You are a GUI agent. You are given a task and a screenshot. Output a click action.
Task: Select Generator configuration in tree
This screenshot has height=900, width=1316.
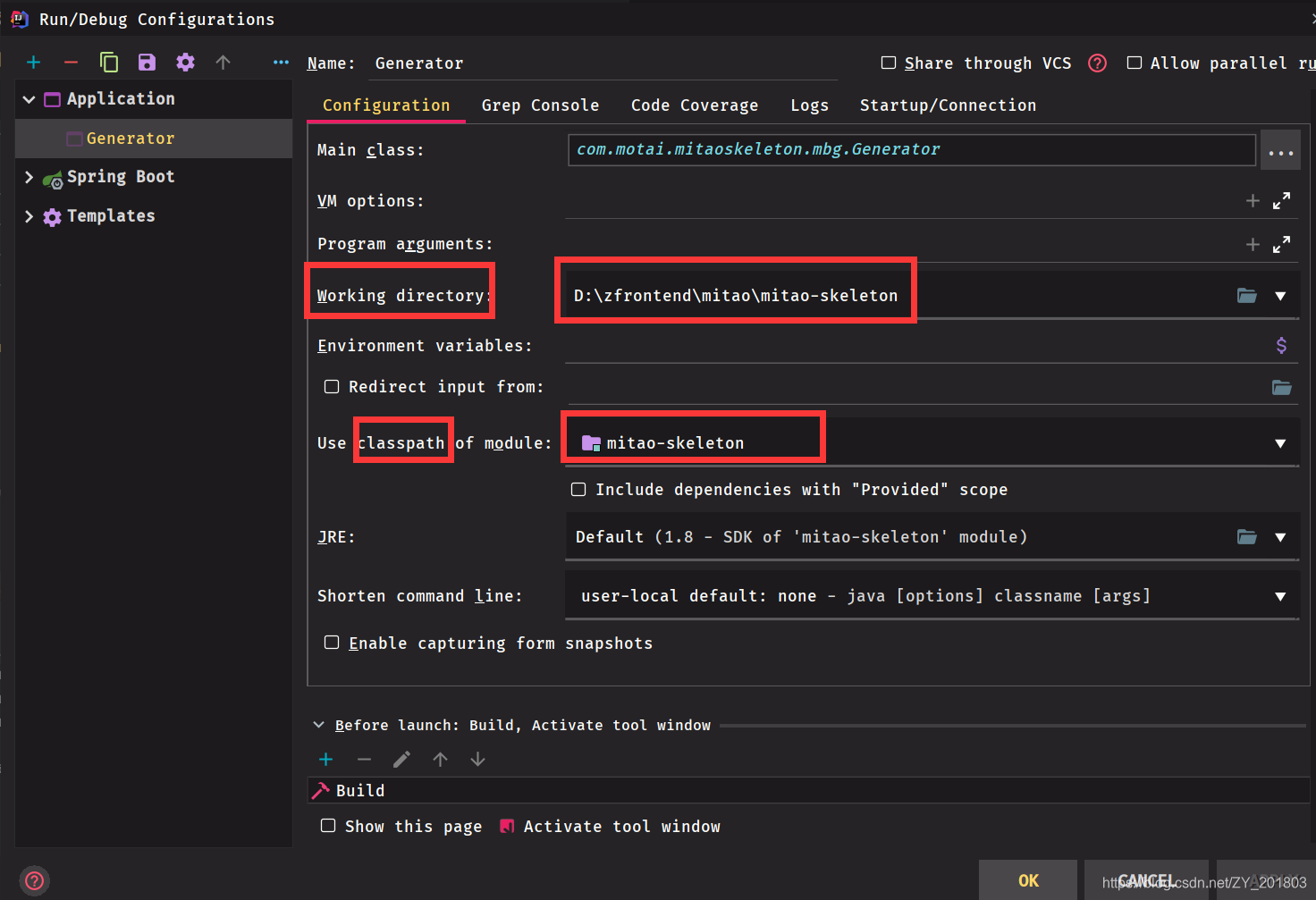[x=154, y=139]
